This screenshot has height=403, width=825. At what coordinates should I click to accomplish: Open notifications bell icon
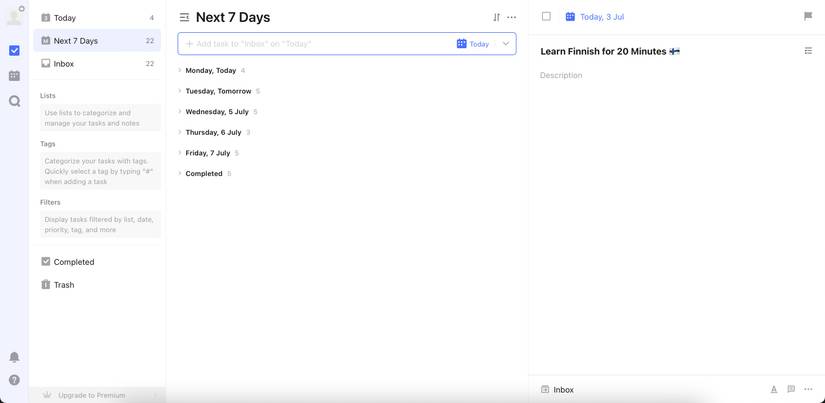click(x=14, y=357)
